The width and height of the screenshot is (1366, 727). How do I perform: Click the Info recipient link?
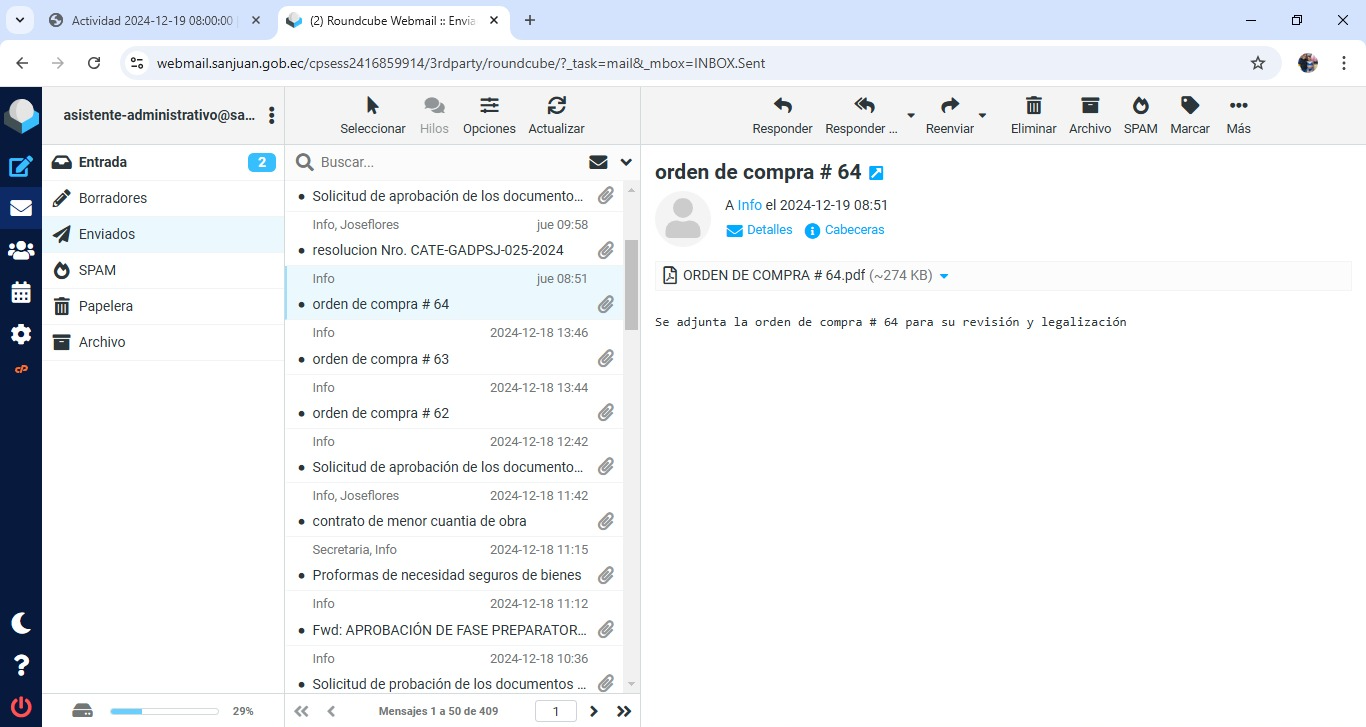pos(749,205)
